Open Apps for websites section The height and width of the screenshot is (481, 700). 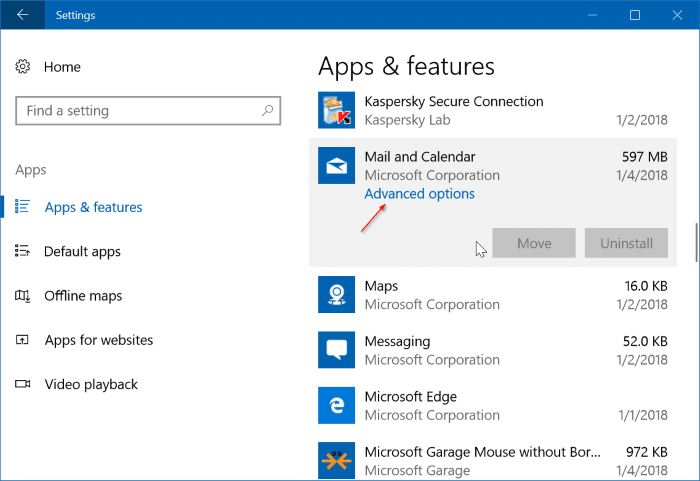tap(99, 340)
